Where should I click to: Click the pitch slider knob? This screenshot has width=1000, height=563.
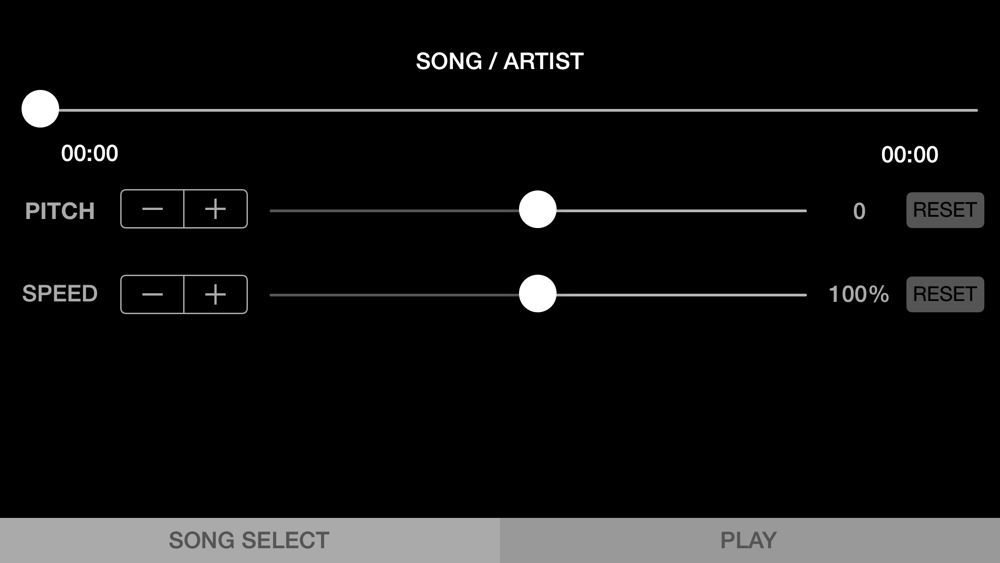(x=538, y=210)
